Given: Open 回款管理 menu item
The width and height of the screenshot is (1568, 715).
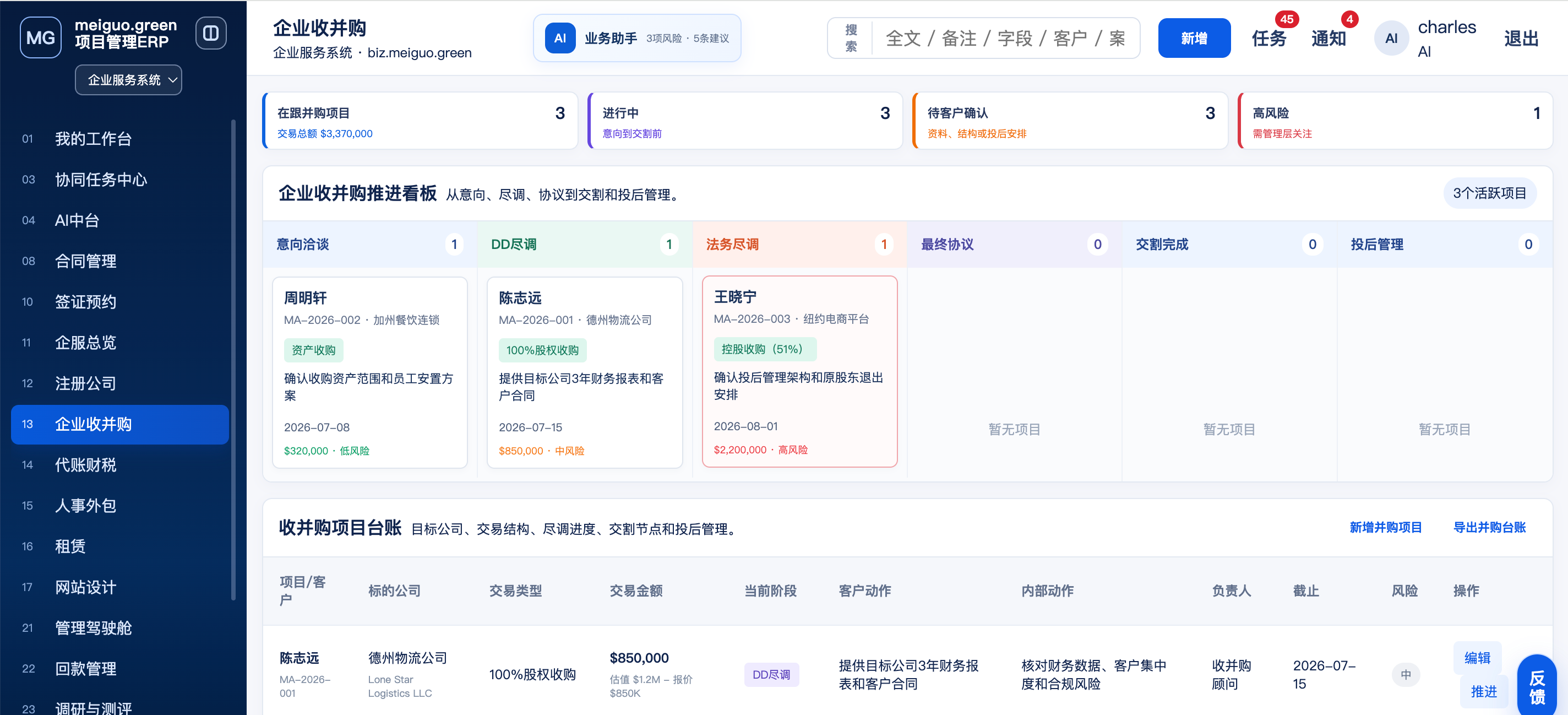Looking at the screenshot, I should coord(120,669).
